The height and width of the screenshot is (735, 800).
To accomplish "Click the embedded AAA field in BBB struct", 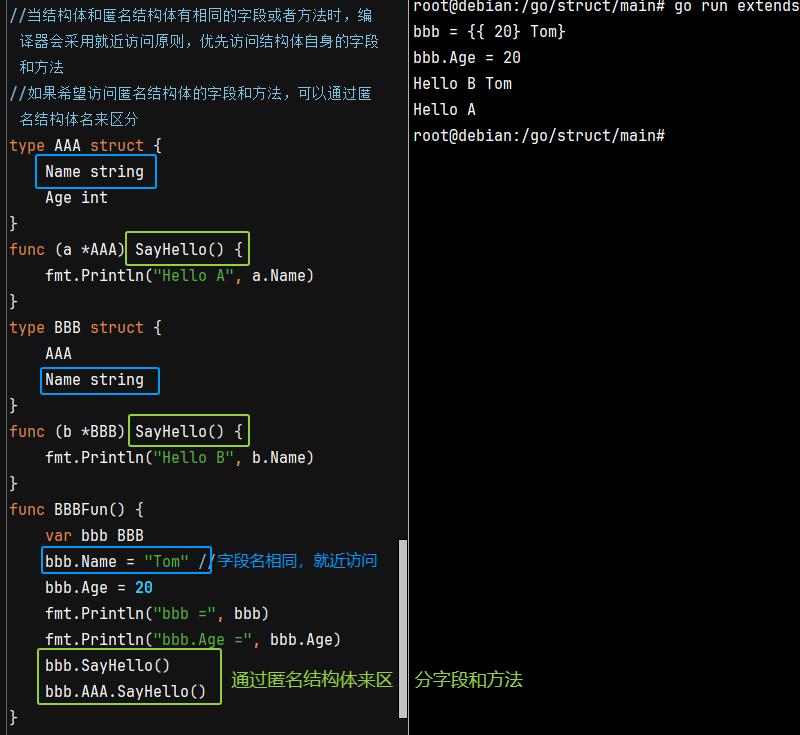I will click(x=58, y=354).
